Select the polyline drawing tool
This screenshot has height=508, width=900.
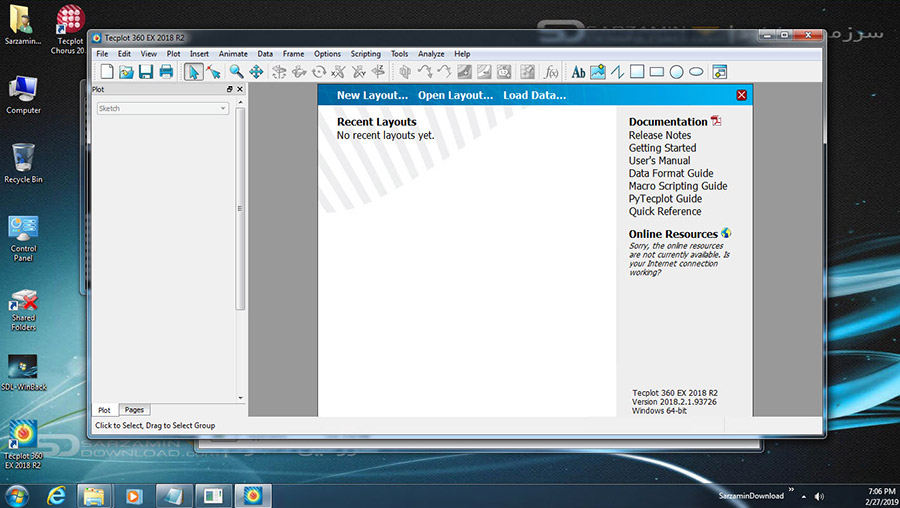(618, 72)
